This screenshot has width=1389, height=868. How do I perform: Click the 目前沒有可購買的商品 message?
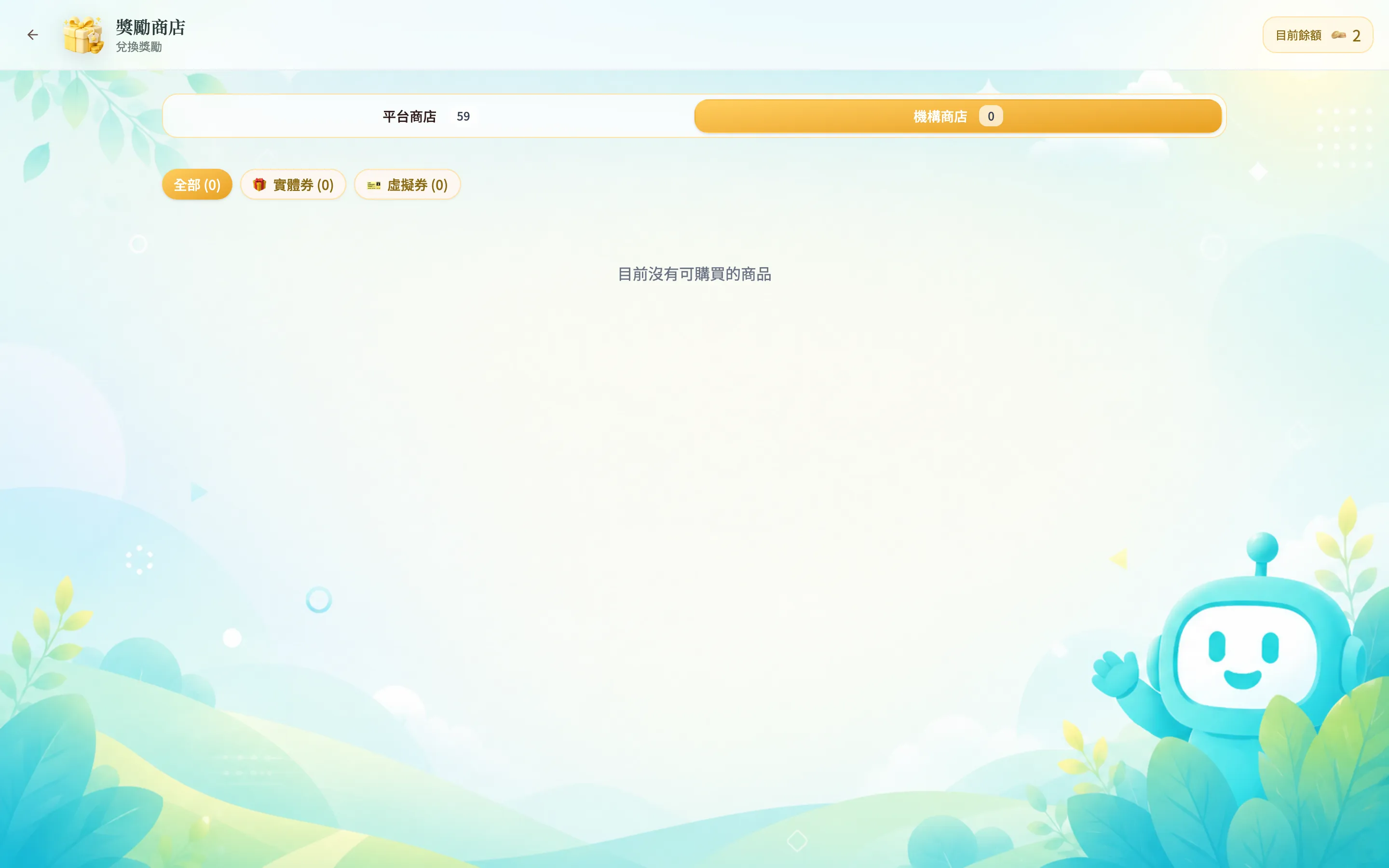pyautogui.click(x=694, y=274)
